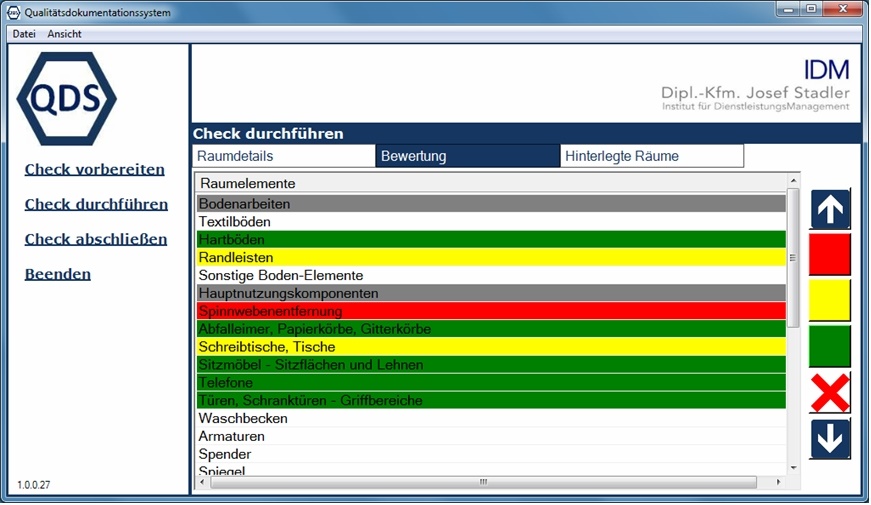Switch to the Raumdetails tab

coord(284,156)
